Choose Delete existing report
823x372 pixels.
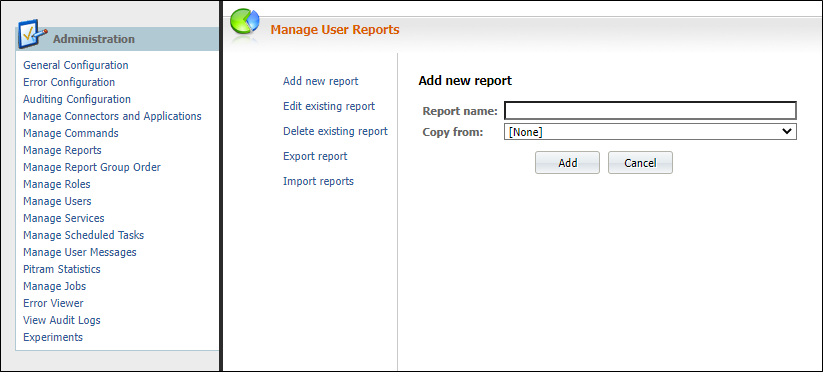click(335, 131)
